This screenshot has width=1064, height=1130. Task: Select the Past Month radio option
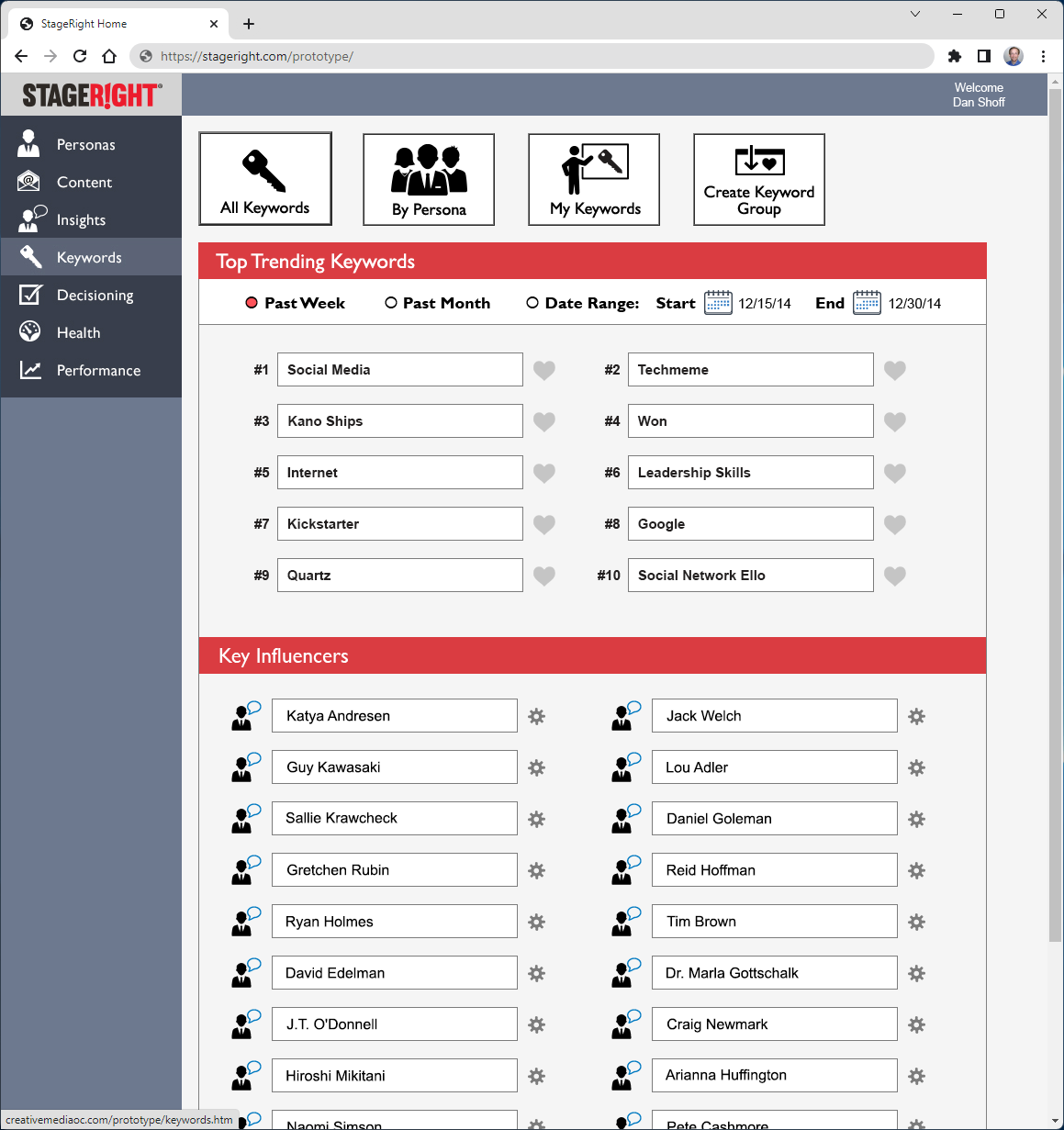pos(391,303)
